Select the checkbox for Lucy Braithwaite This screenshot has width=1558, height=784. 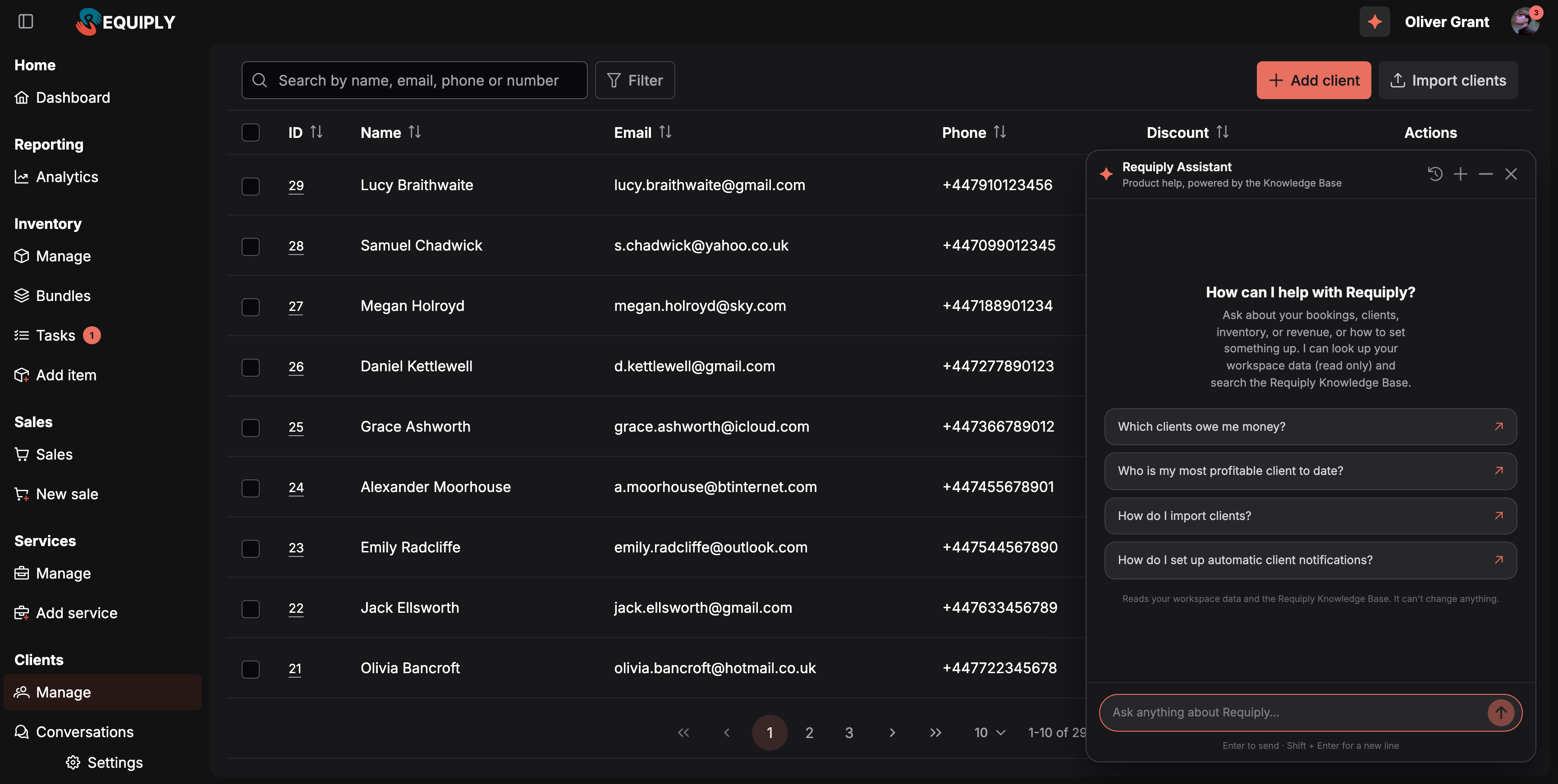tap(250, 186)
